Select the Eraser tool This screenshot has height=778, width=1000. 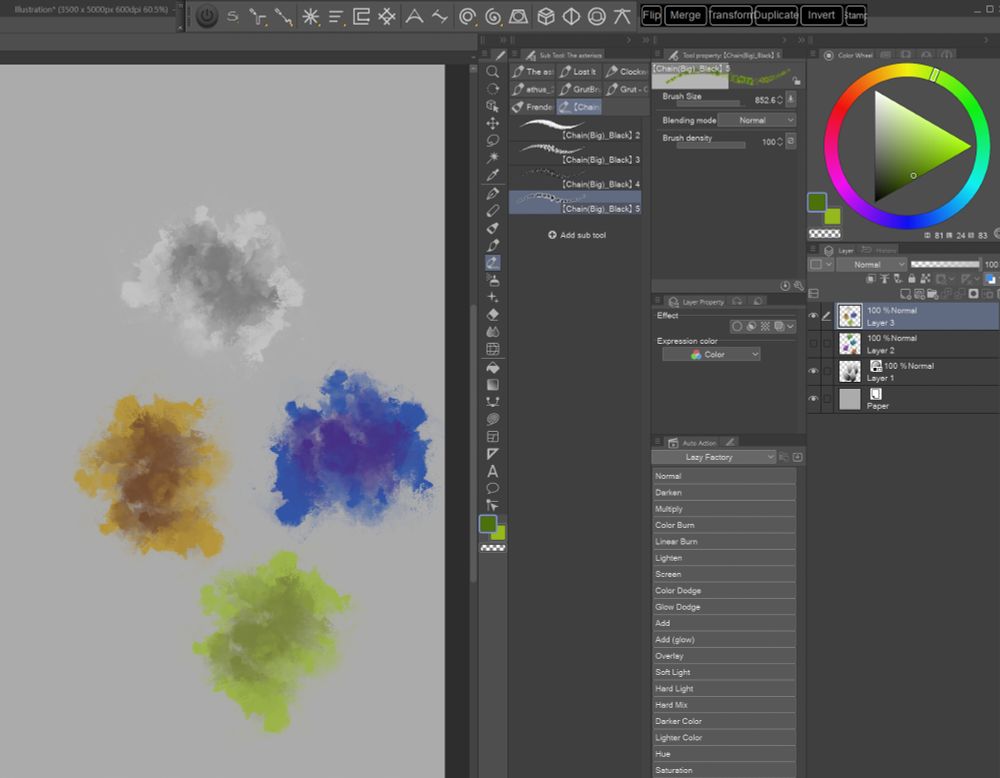(492, 314)
